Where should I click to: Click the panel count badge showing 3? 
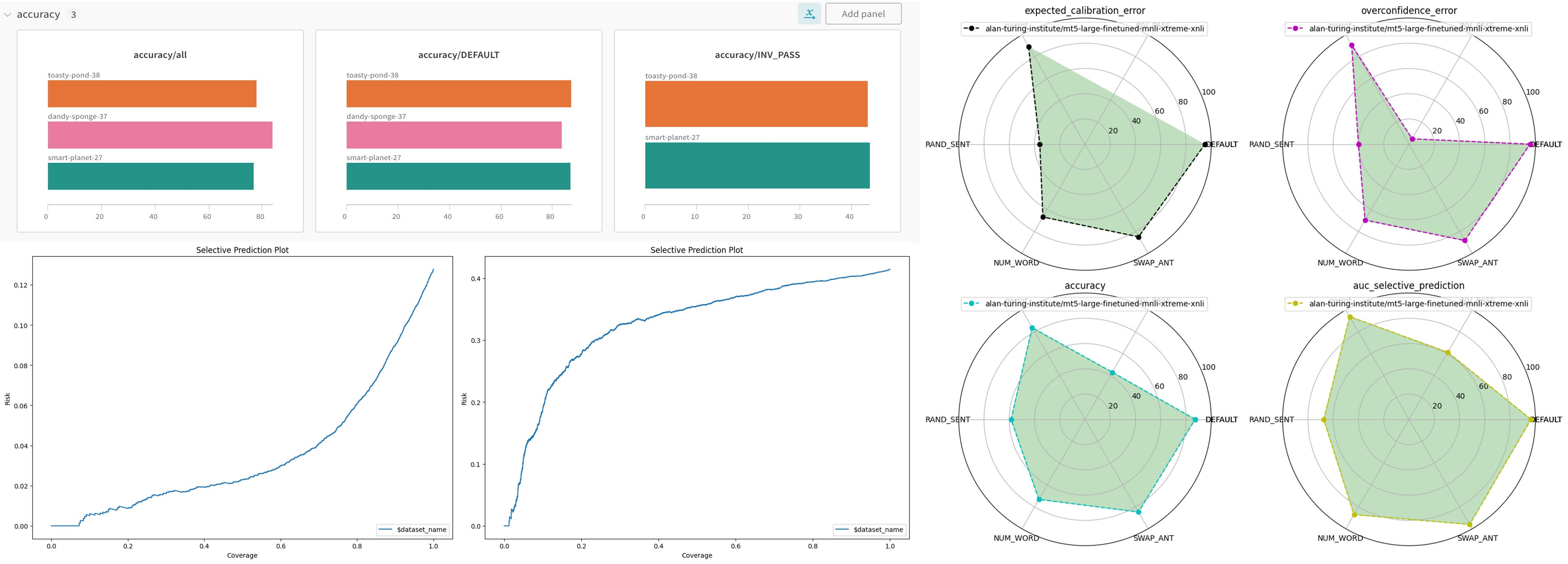pos(74,14)
